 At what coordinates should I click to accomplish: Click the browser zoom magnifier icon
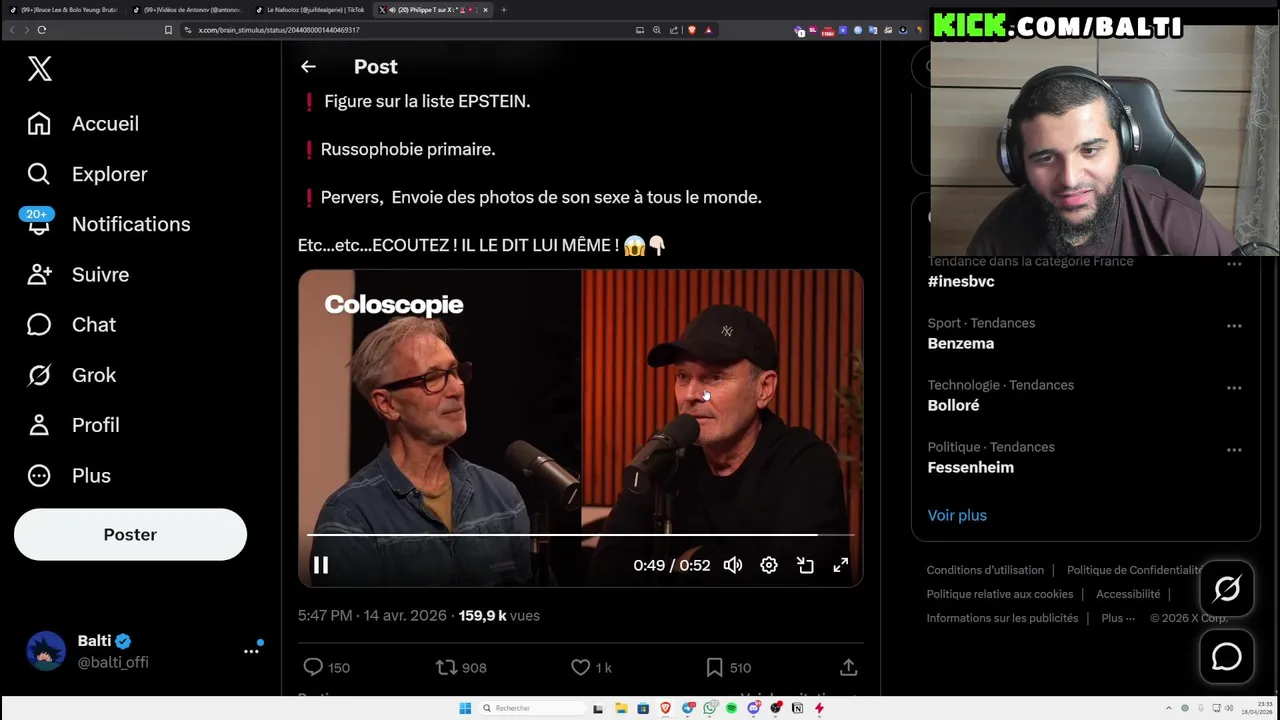point(657,30)
